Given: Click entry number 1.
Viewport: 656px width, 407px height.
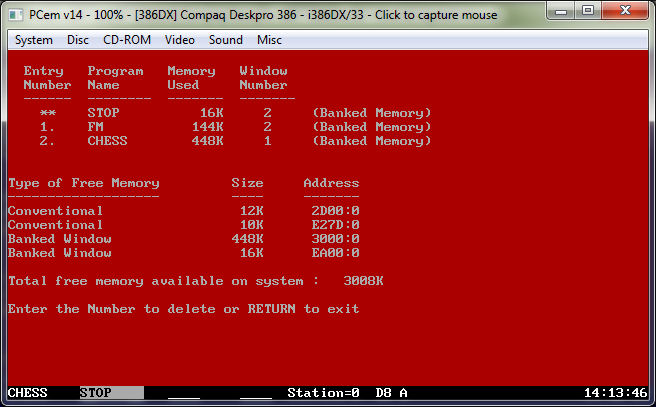Looking at the screenshot, I should pyautogui.click(x=47, y=127).
